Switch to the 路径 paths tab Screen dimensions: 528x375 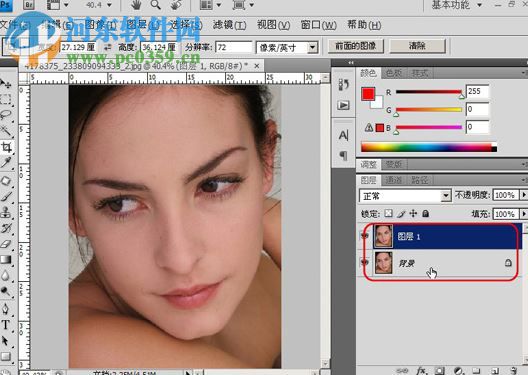click(420, 180)
